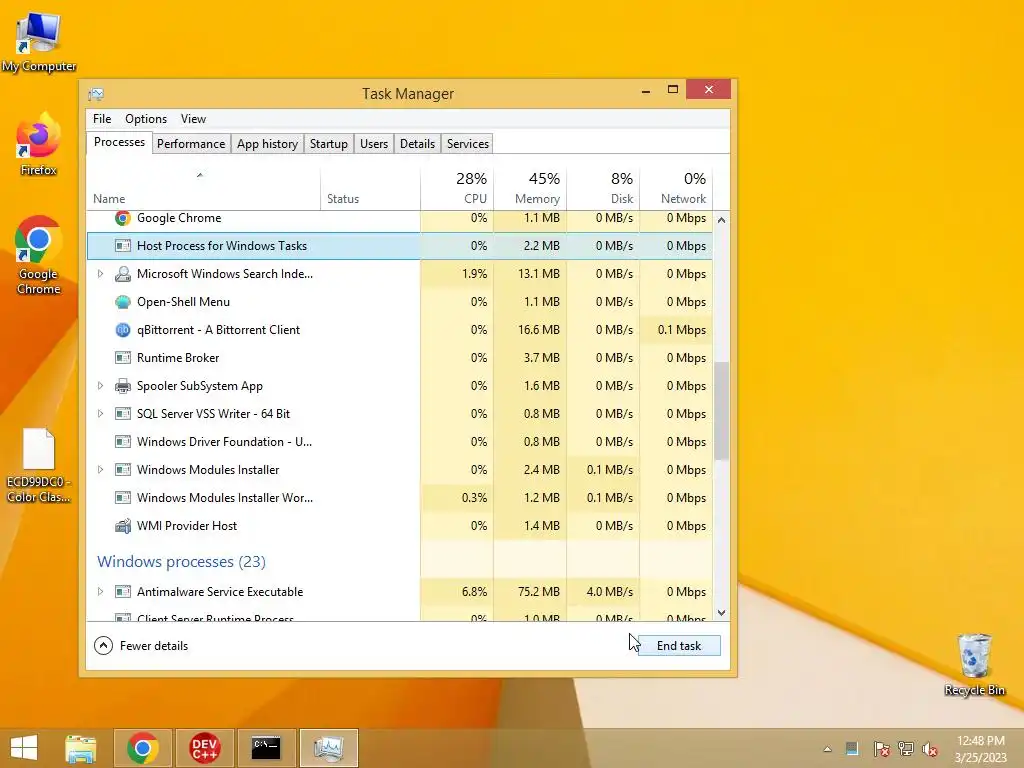This screenshot has width=1024, height=768.
Task: Sort processes by Name column
Action: pos(203,189)
